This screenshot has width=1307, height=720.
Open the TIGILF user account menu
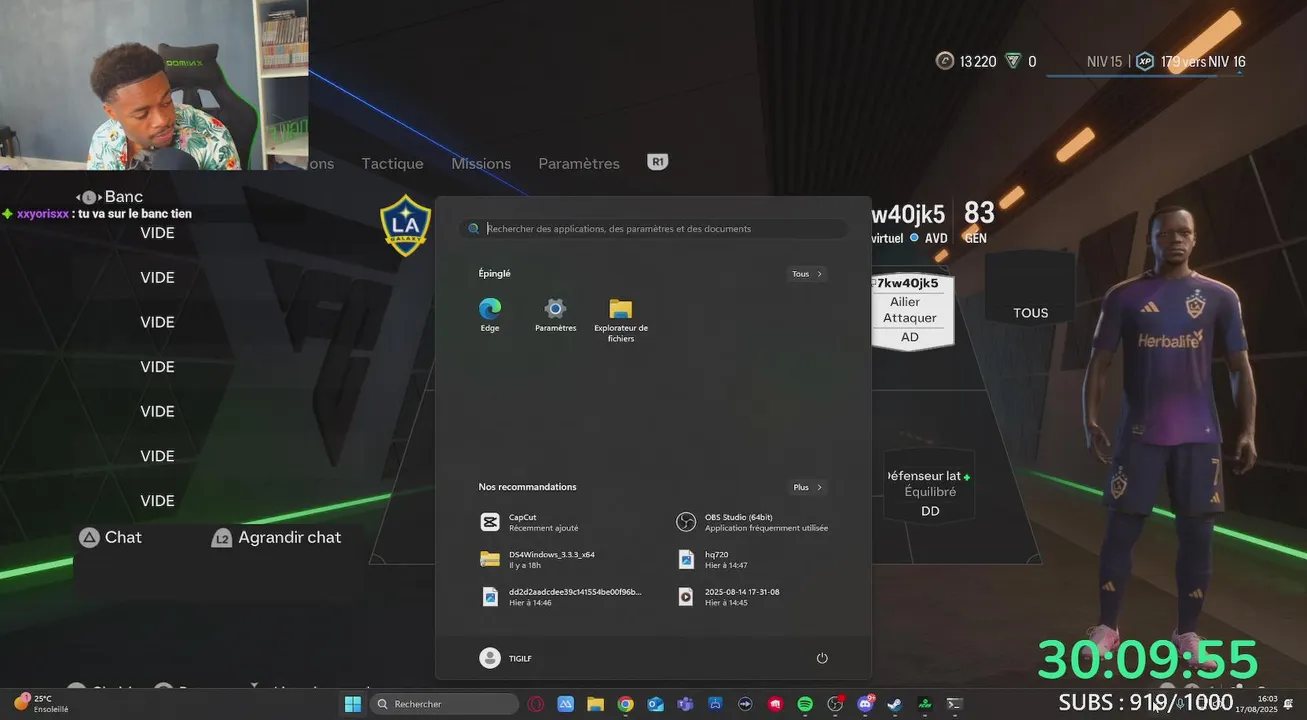point(506,658)
